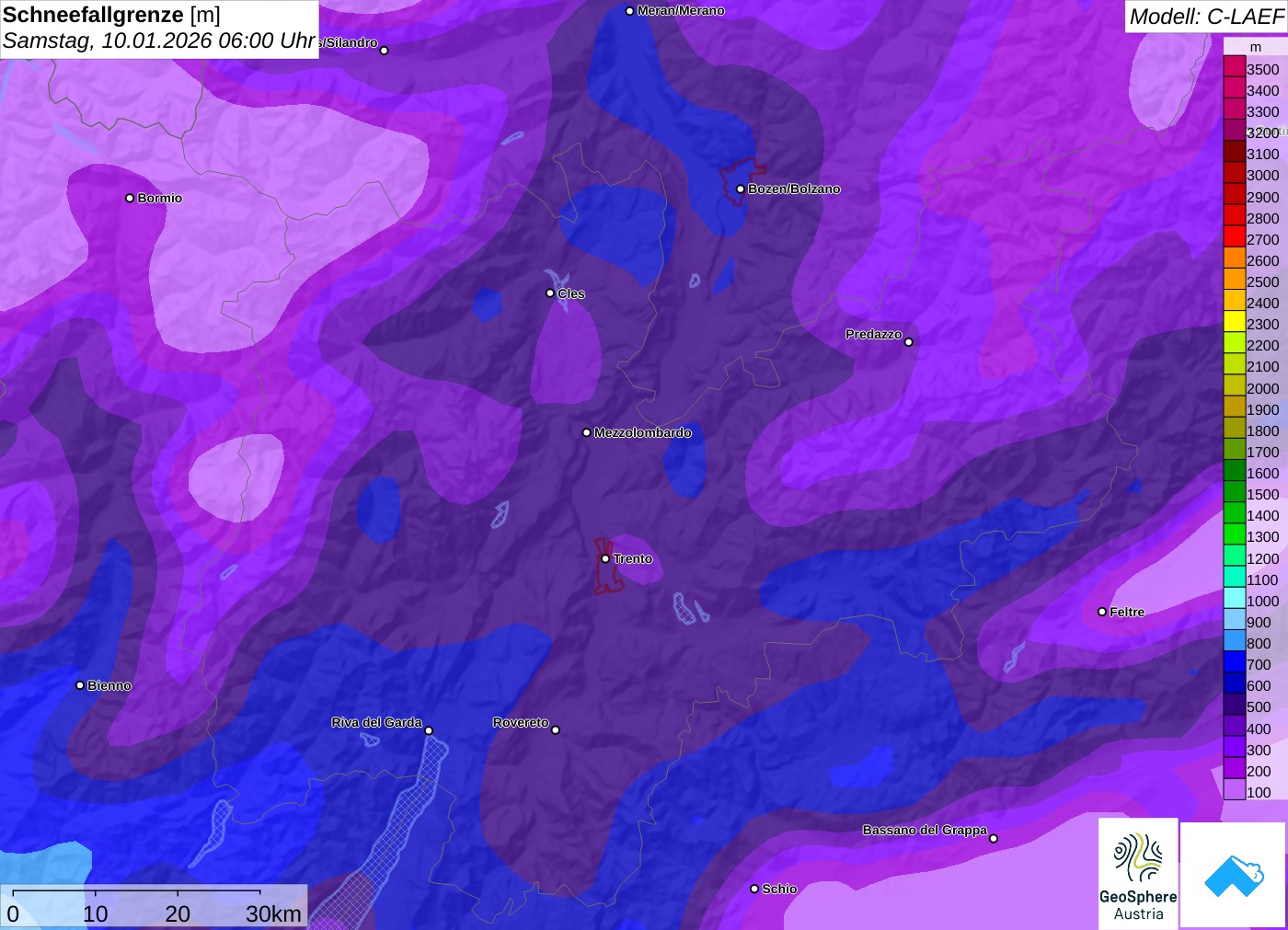Viewport: 1288px width, 930px height.
Task: Click the Cles city marker
Action: 550,293
